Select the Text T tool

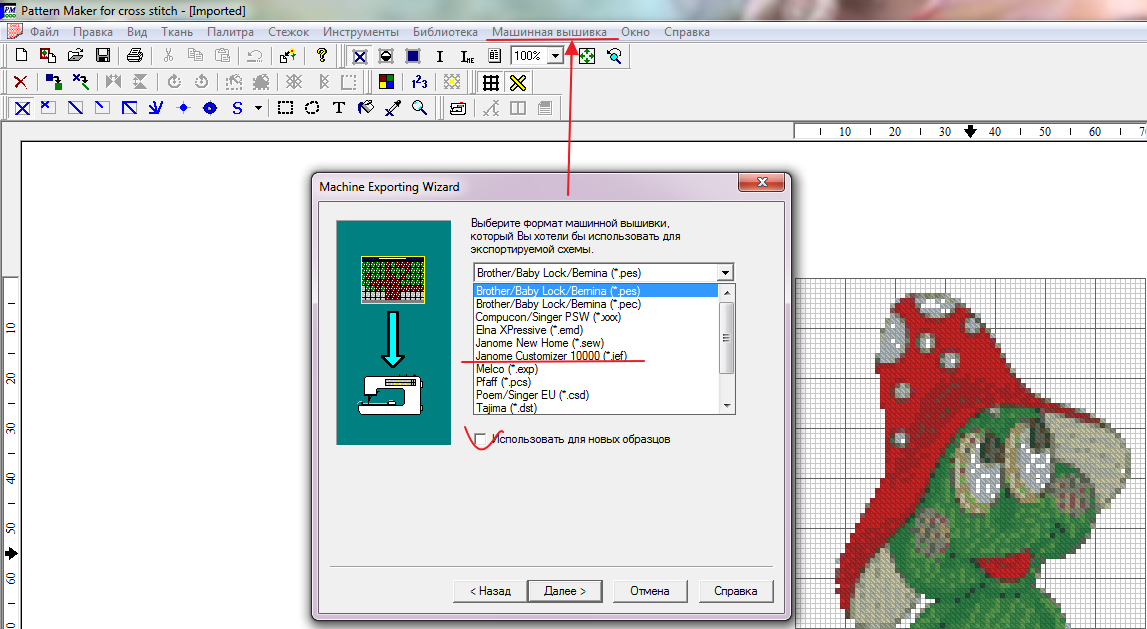pyautogui.click(x=339, y=108)
